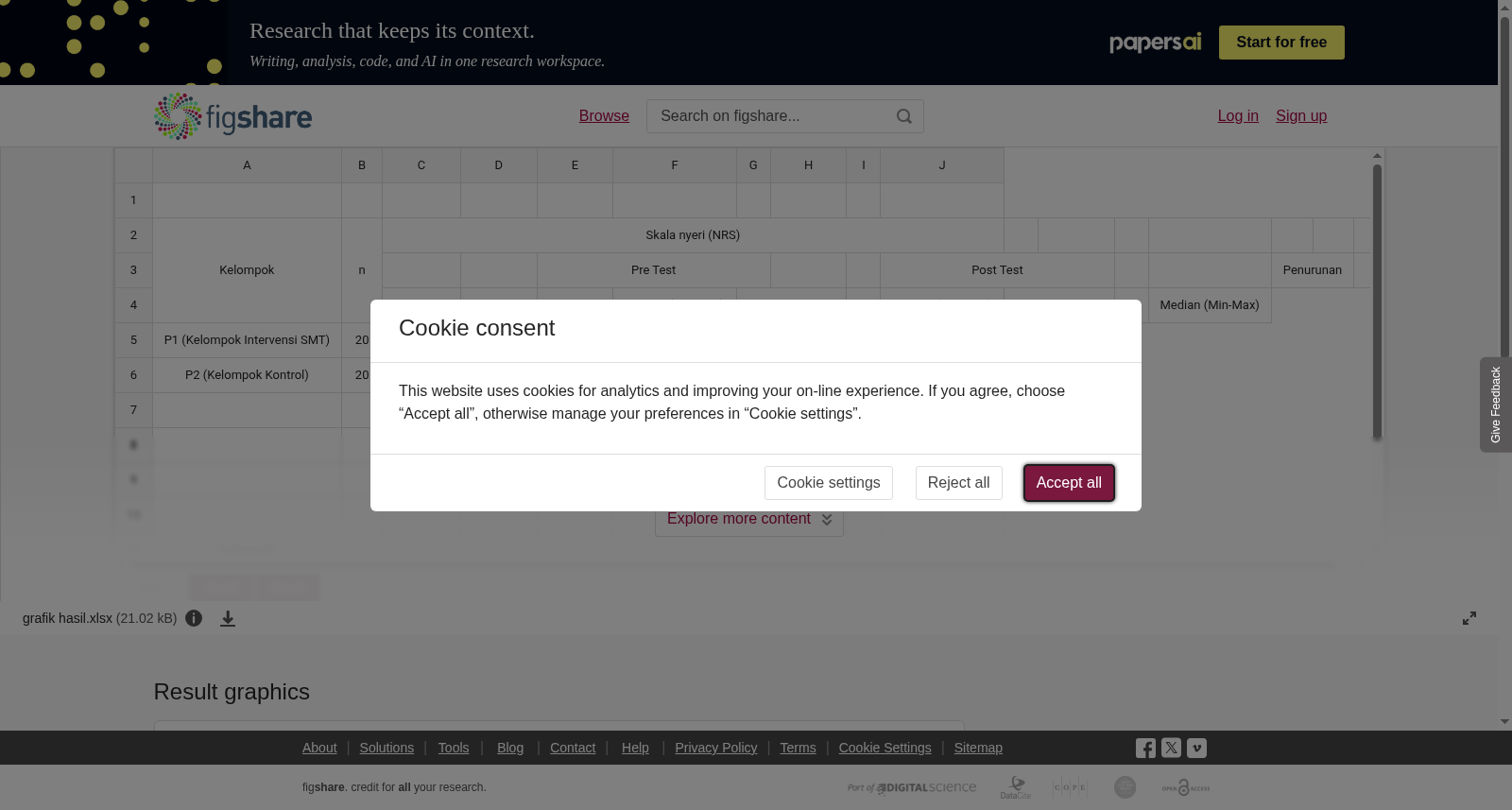This screenshot has width=1512, height=810.
Task: Click the figshare logo
Action: click(x=233, y=116)
